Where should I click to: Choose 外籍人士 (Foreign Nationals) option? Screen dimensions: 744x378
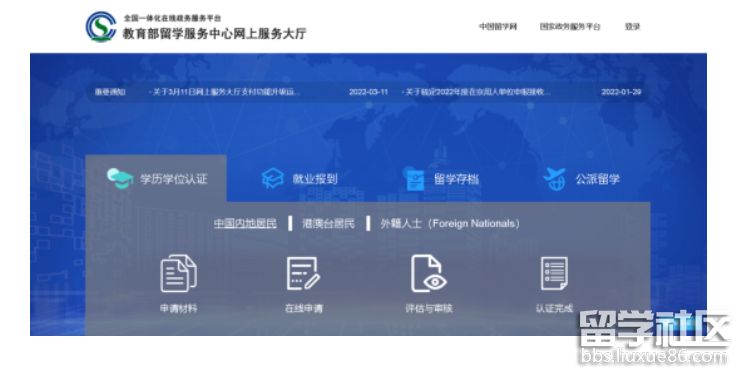click(x=450, y=223)
